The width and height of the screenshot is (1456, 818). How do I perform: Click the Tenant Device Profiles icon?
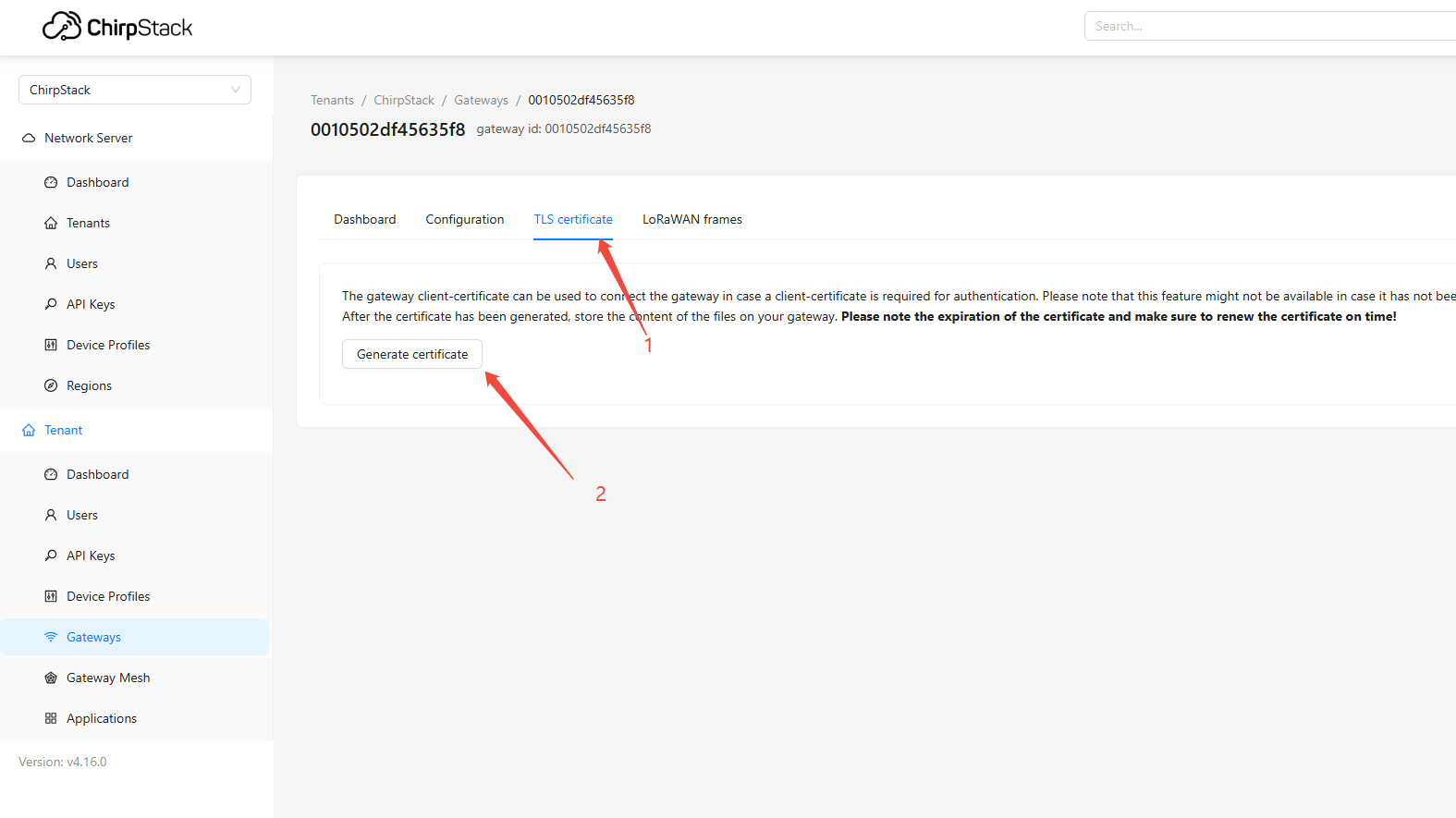[51, 596]
